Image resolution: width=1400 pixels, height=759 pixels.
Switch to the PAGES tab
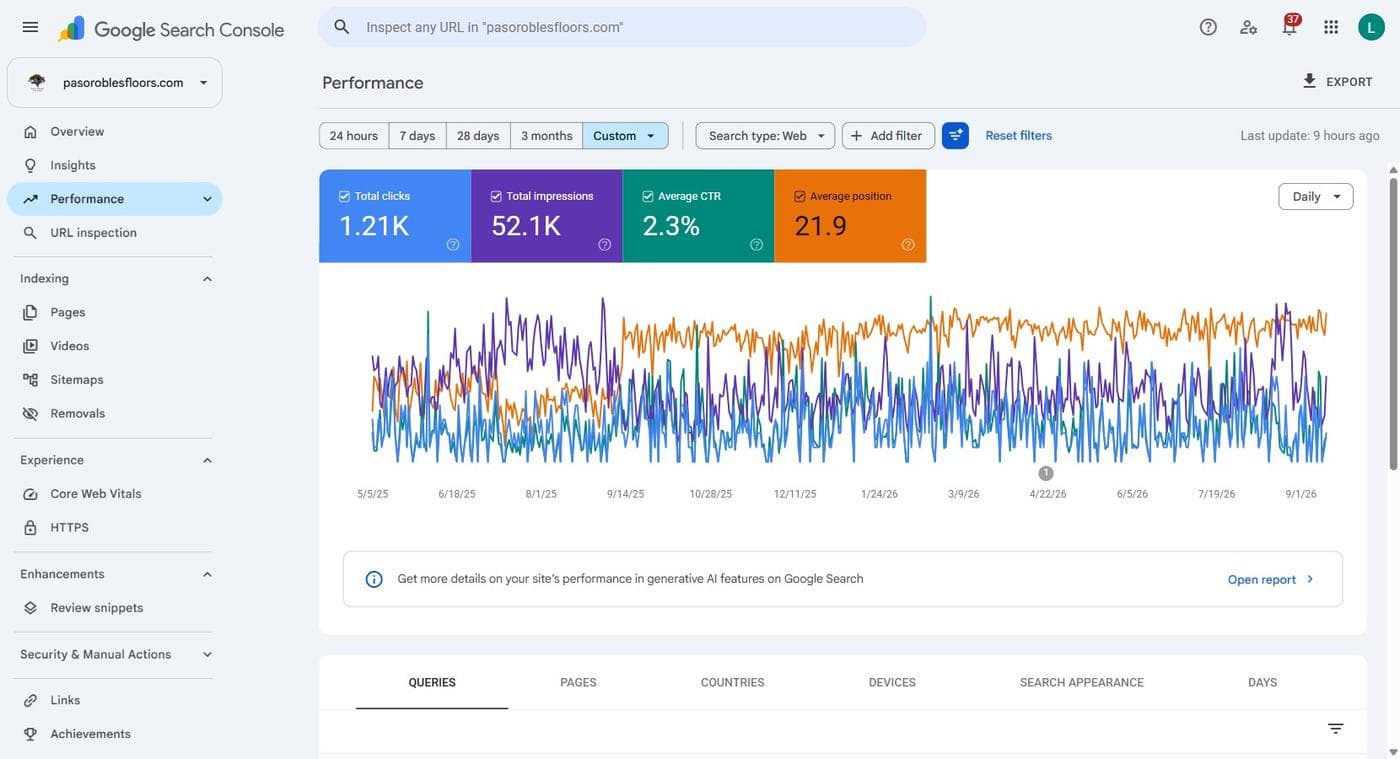click(578, 682)
